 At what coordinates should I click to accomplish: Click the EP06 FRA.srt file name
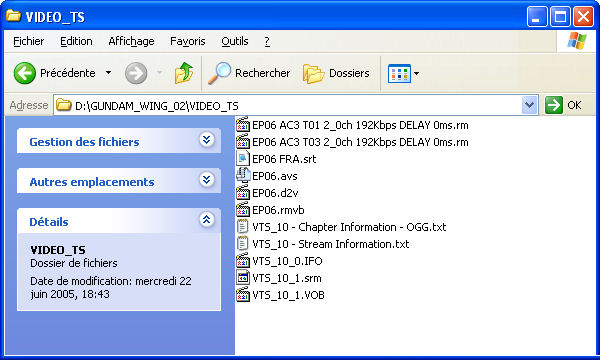coord(284,159)
